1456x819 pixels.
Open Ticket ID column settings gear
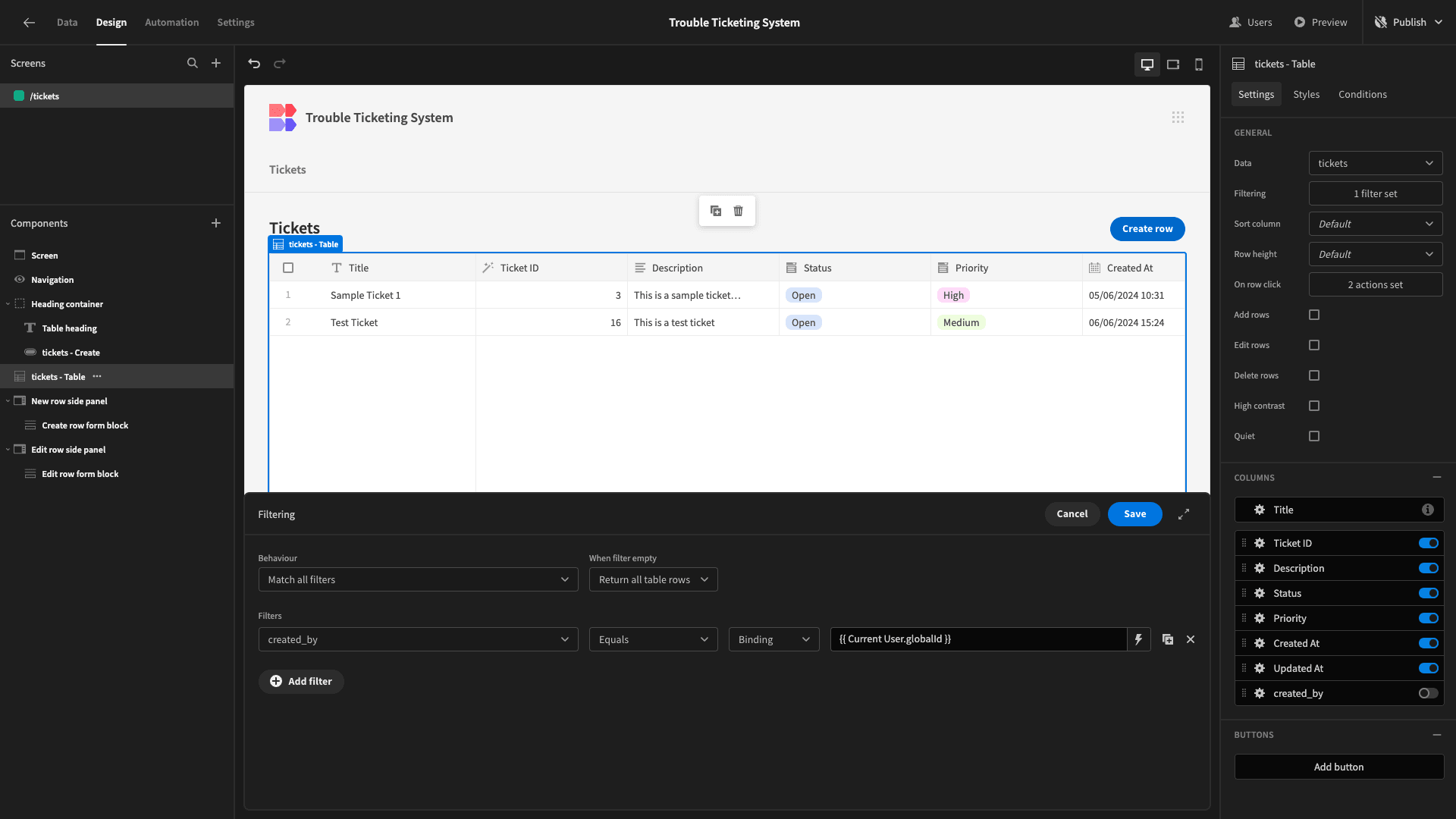1260,543
